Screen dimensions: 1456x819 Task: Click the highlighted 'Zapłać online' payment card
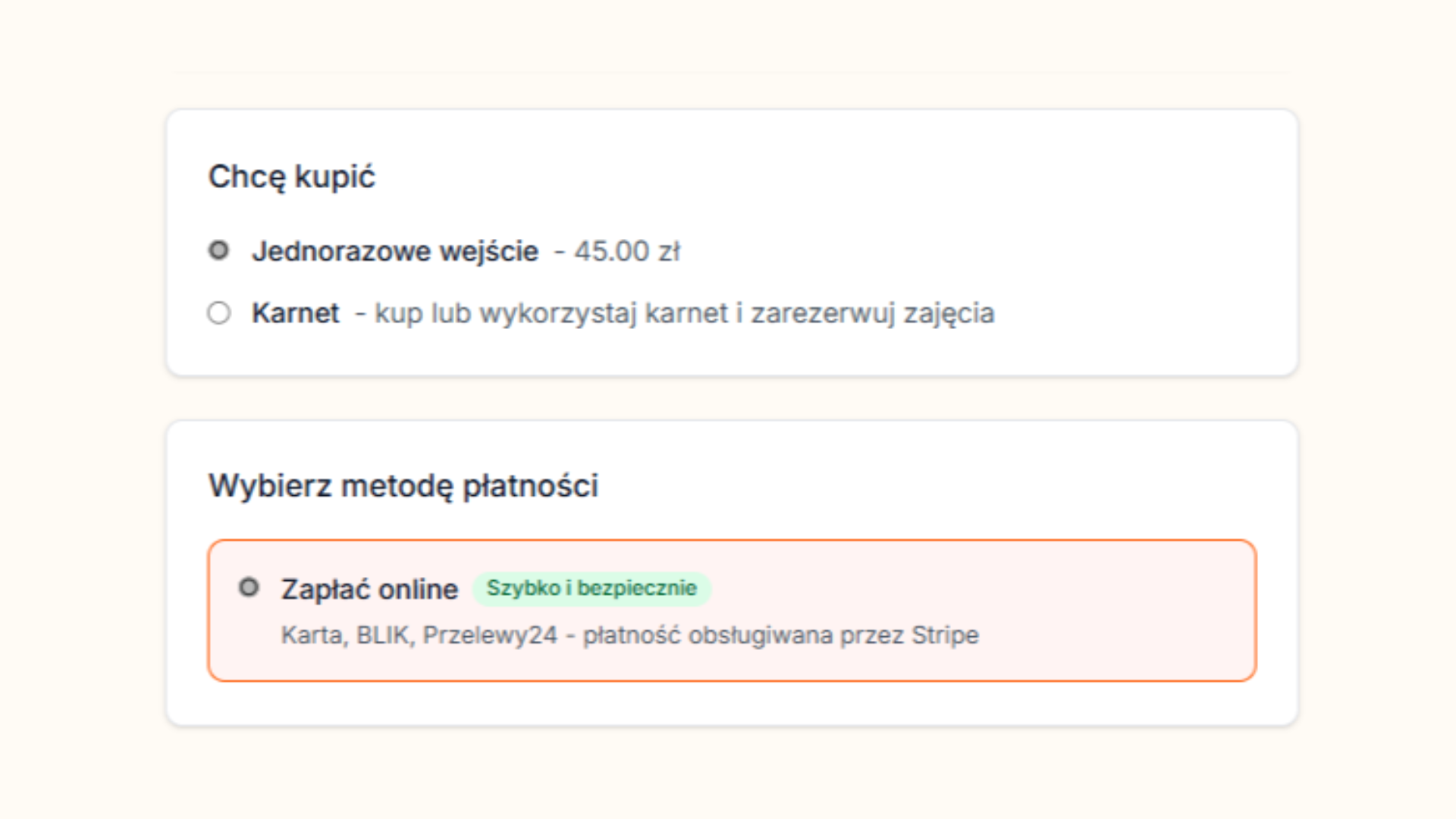pos(733,610)
